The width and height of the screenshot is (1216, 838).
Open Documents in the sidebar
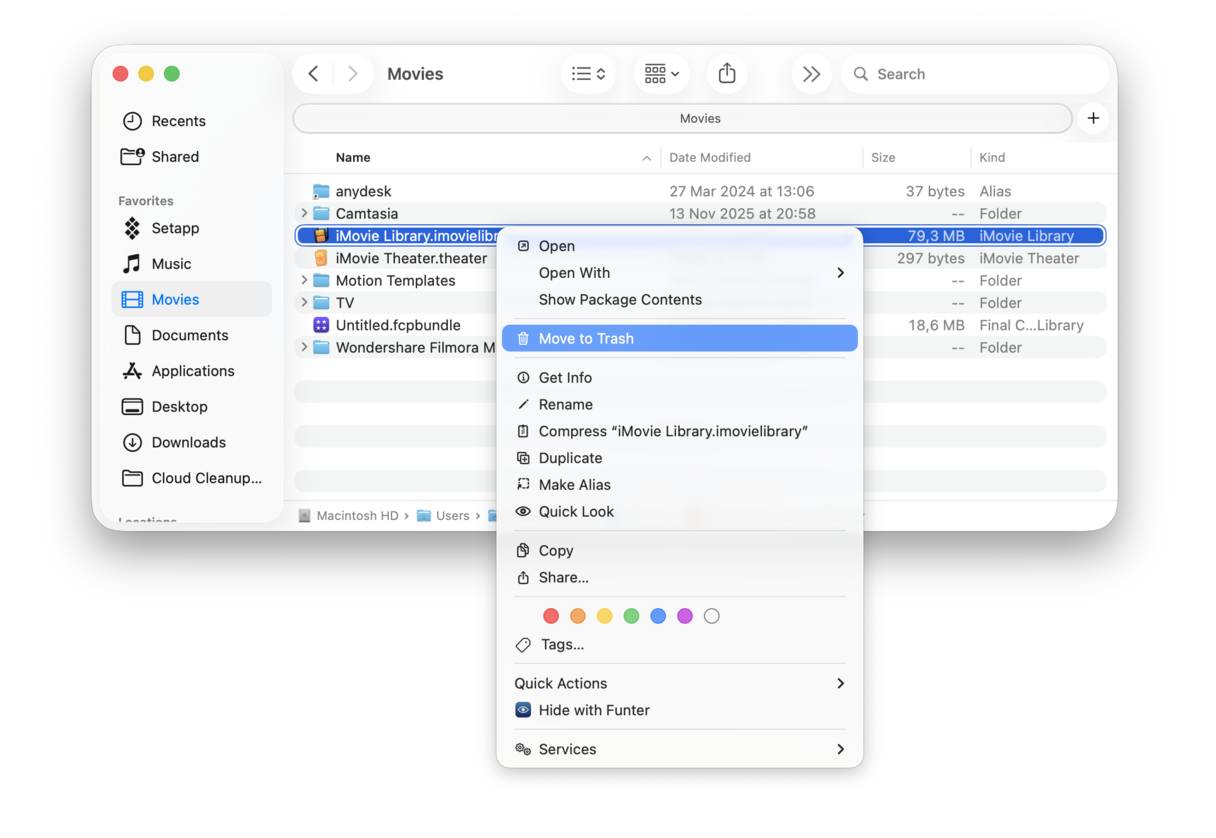coord(189,335)
